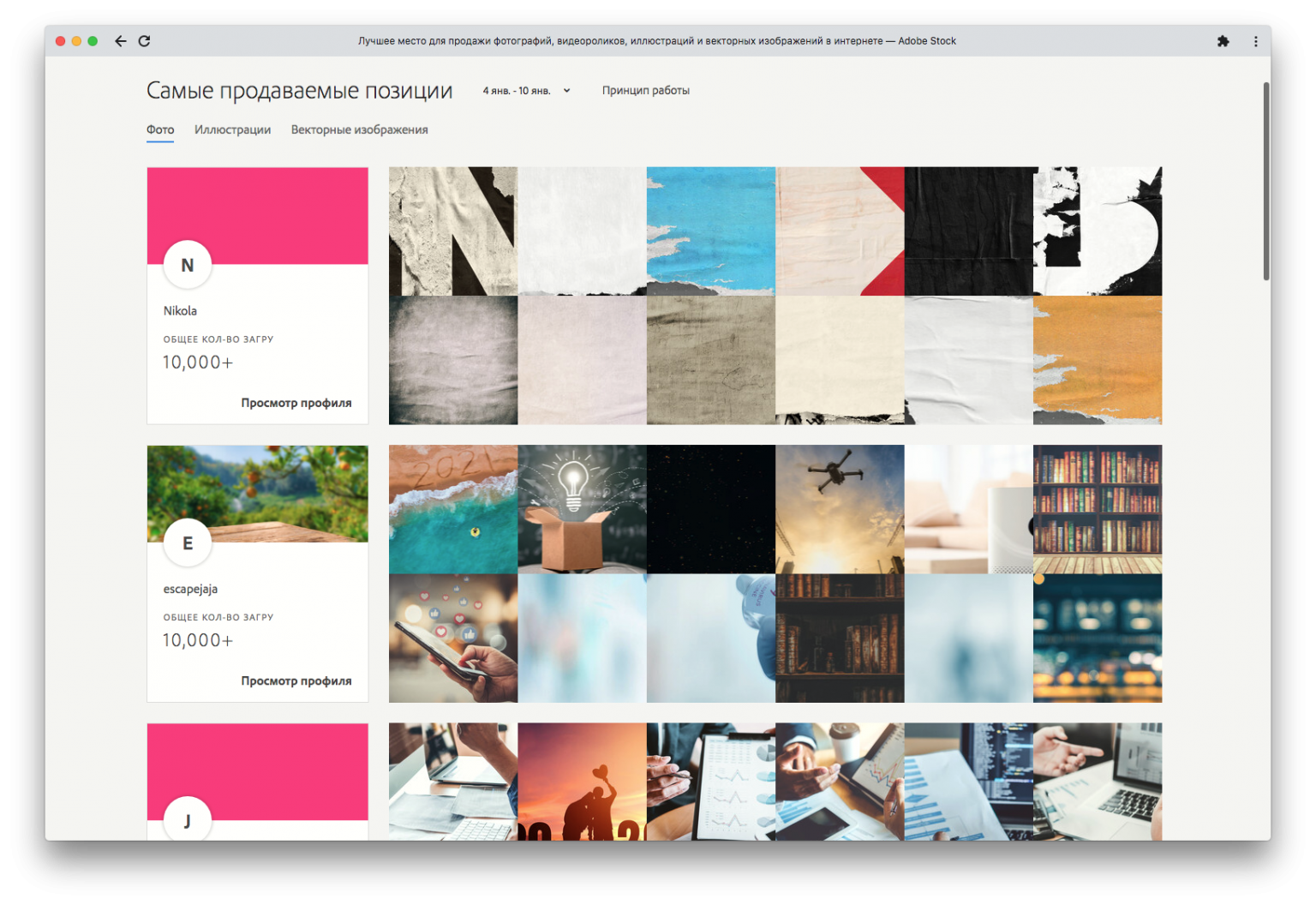Open the colorful bookshelf thumbnail

(x=1098, y=509)
